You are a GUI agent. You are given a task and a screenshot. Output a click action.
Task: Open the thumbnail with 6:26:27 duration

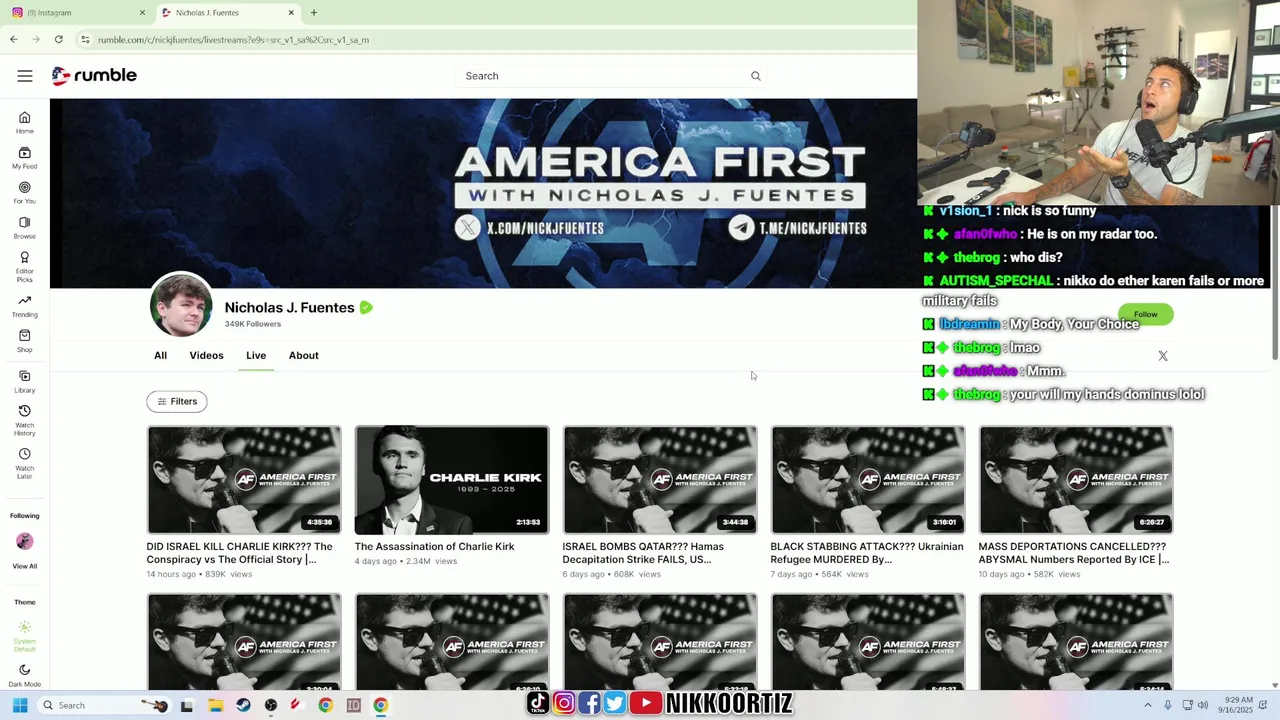pyautogui.click(x=1076, y=480)
